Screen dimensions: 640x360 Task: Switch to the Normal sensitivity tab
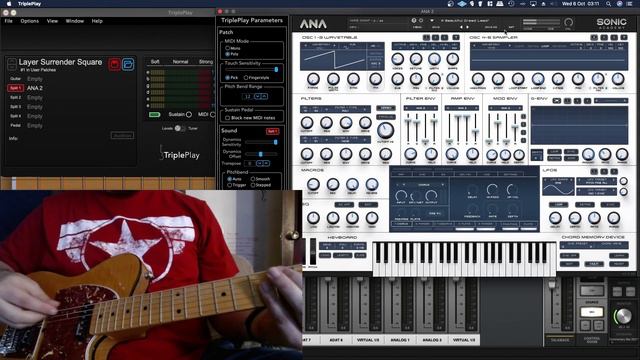(x=180, y=62)
